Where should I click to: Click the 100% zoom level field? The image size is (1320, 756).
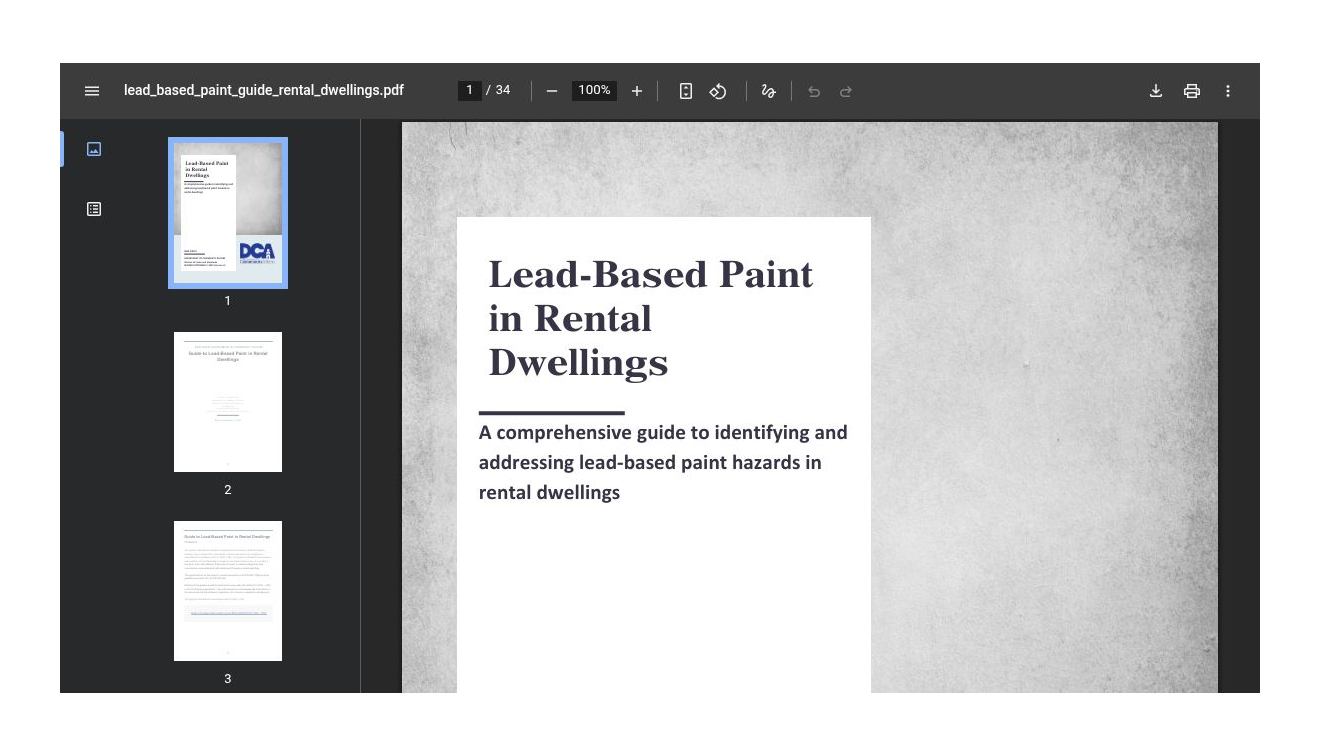(594, 90)
